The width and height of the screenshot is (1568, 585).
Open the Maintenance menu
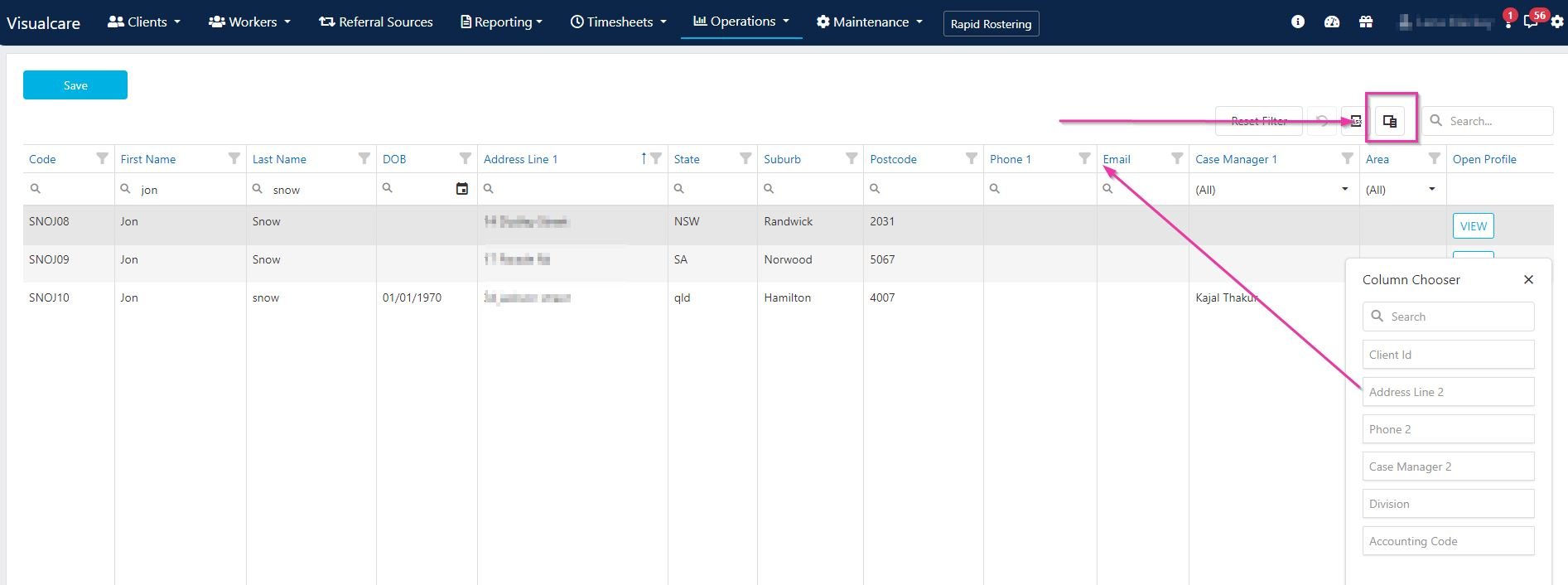click(x=869, y=22)
